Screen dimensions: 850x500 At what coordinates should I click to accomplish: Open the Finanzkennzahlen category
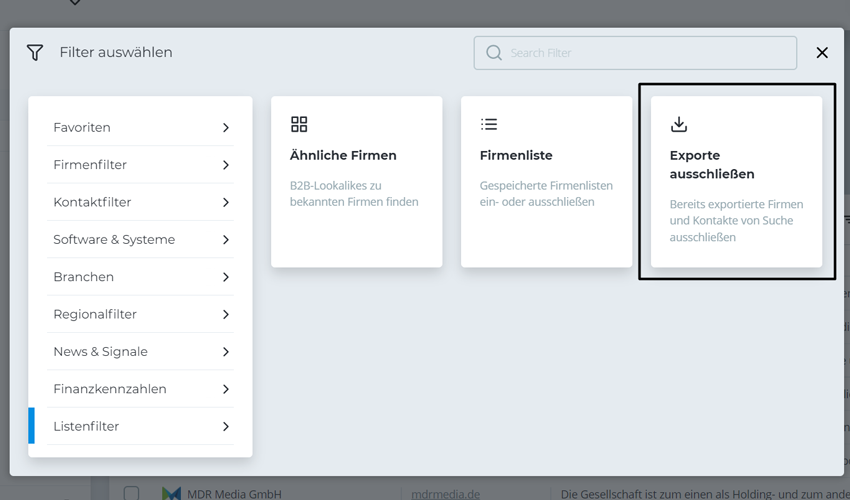point(110,389)
